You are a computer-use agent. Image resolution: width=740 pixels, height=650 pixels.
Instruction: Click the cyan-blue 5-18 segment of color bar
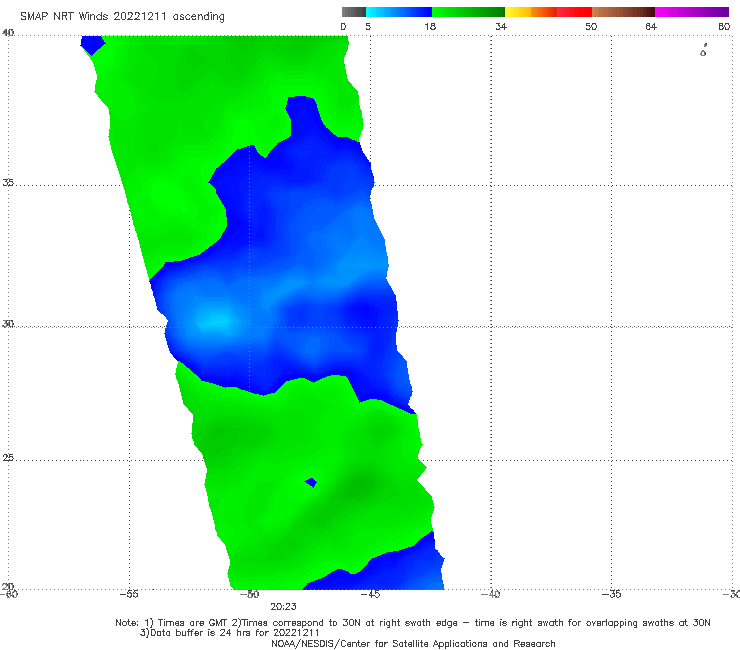tap(399, 12)
